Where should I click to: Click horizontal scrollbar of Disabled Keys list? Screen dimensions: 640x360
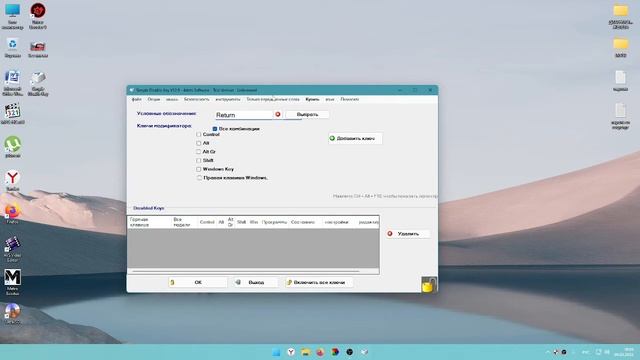point(246,271)
